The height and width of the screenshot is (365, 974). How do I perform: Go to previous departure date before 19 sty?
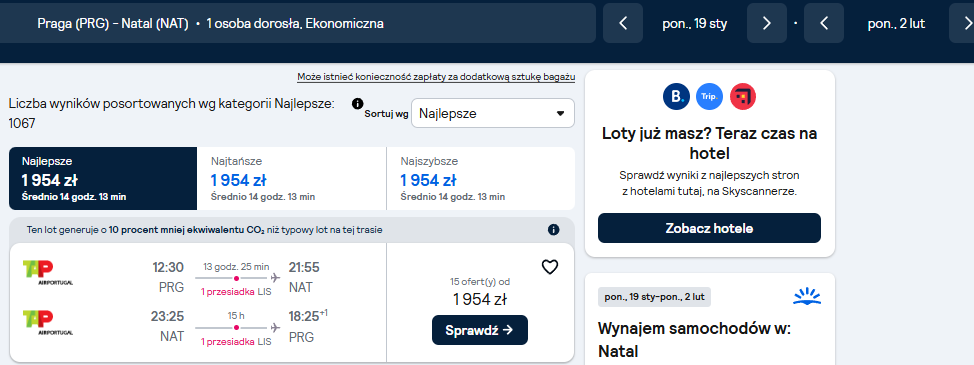[623, 24]
